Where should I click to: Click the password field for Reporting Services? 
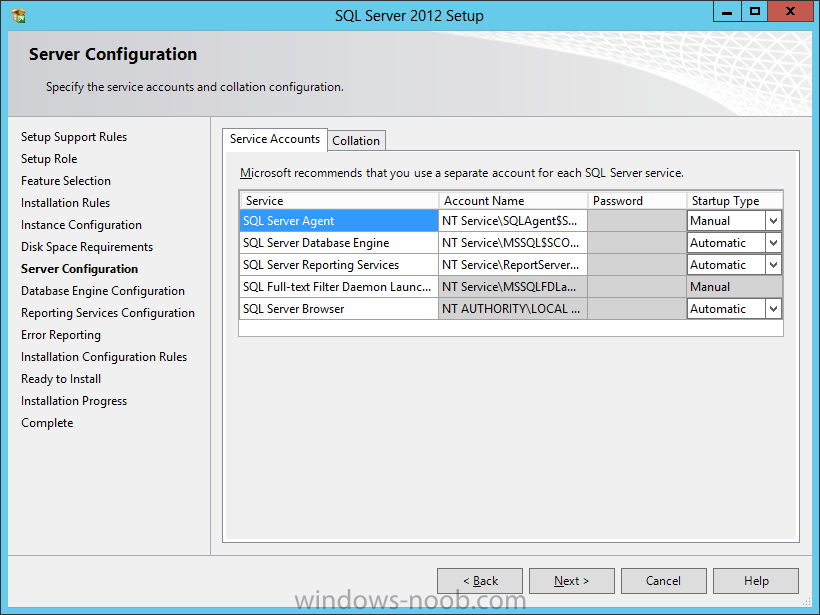pyautogui.click(x=637, y=265)
